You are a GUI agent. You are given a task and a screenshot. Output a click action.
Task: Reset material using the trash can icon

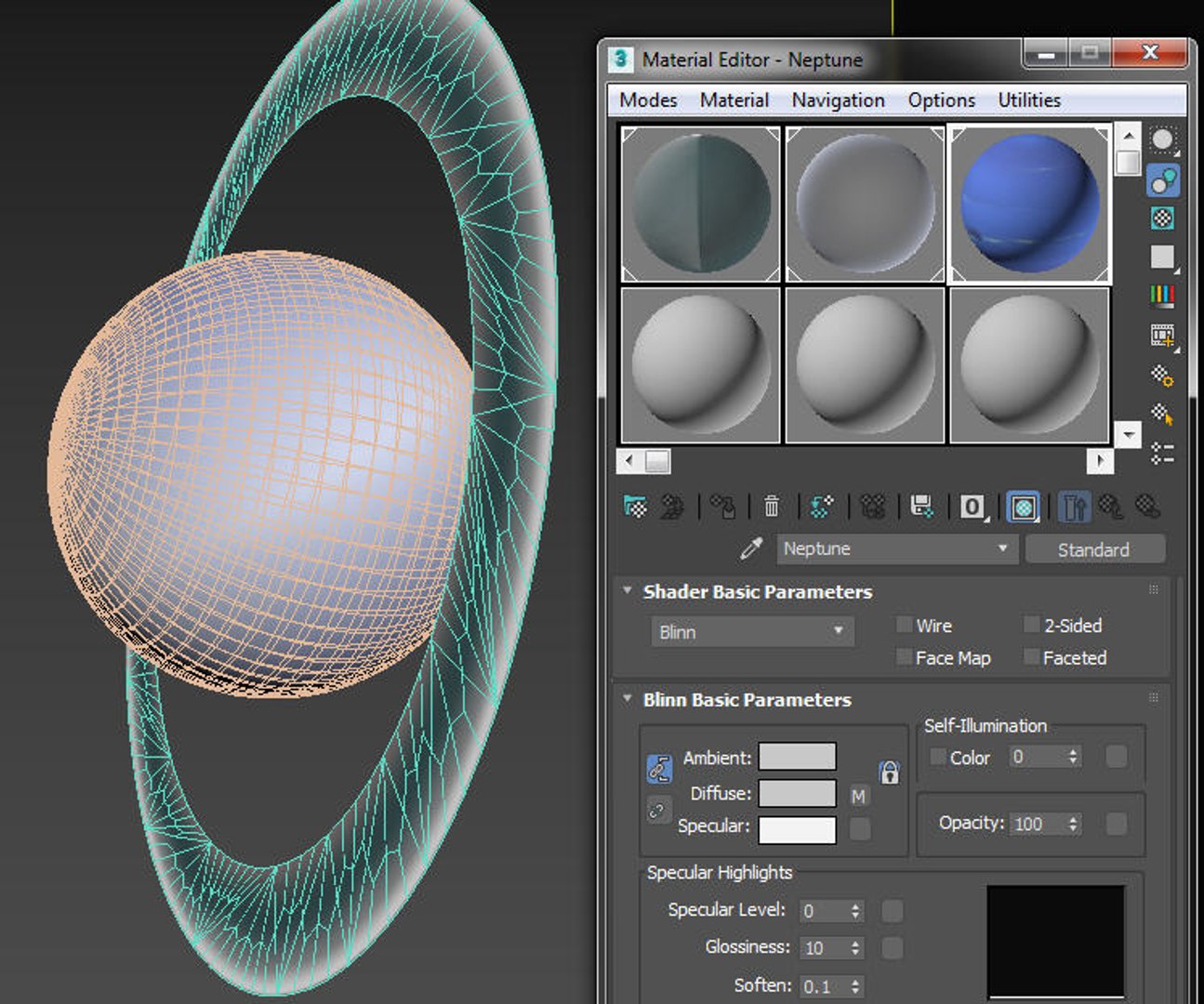(x=772, y=507)
